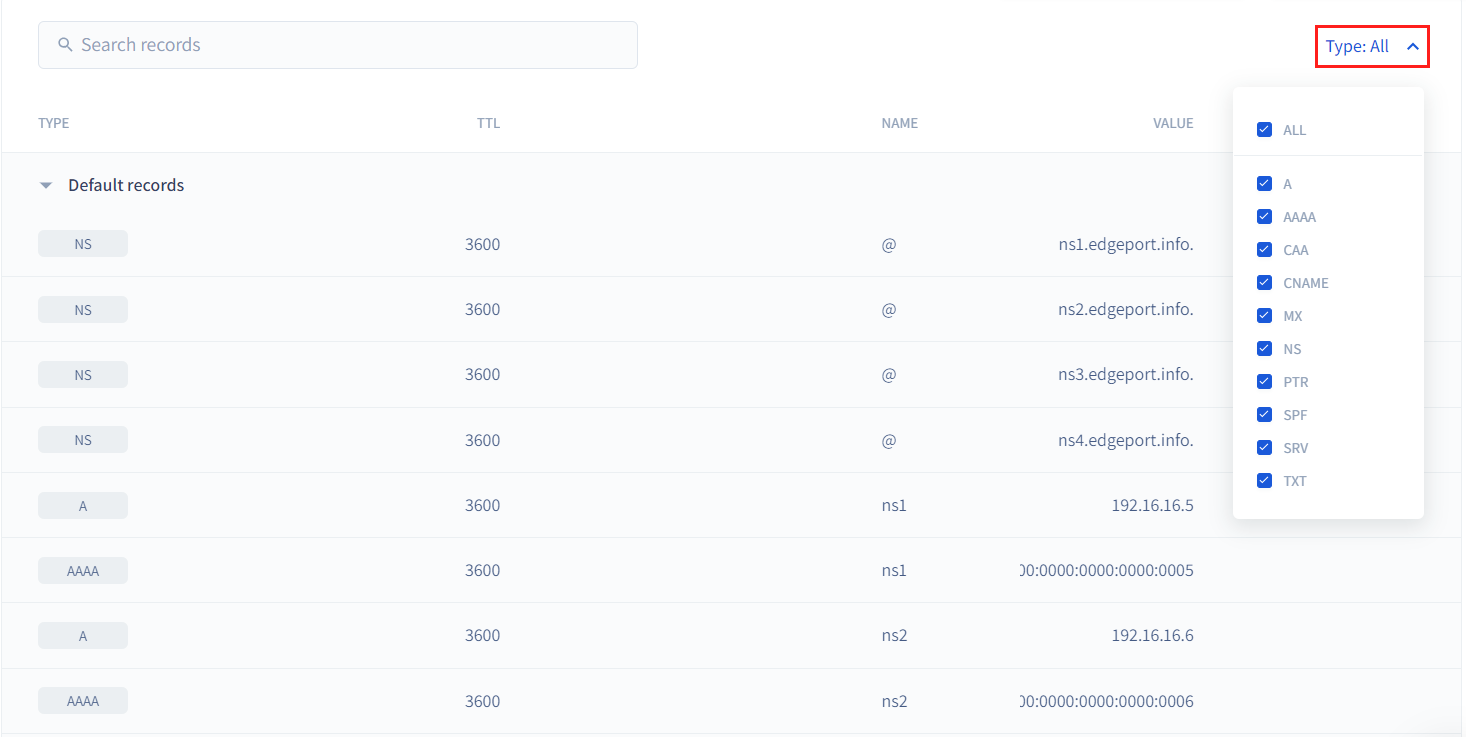
Task: Toggle the PTR filter option
Action: pos(1264,382)
